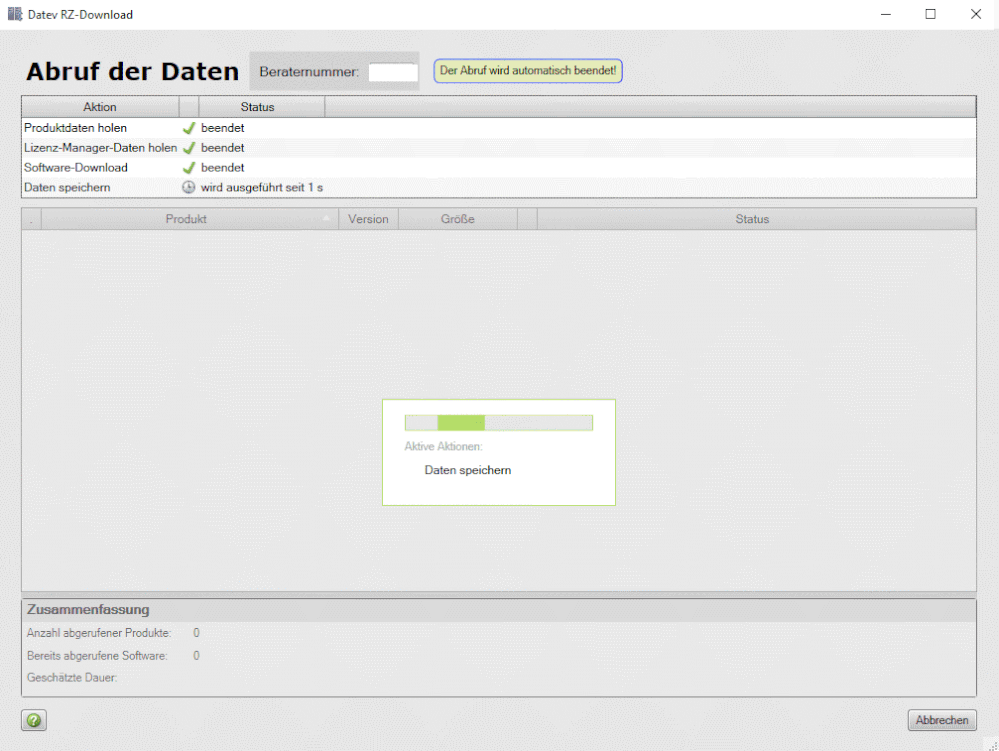
Task: Click 'Der Abruf wird automatisch beendet!' notice
Action: point(528,71)
